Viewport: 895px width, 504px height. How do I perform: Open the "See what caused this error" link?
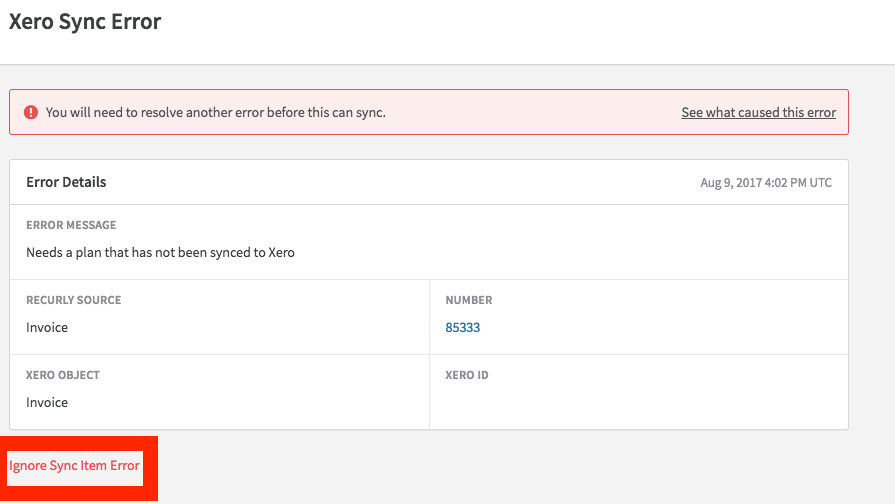coord(758,113)
